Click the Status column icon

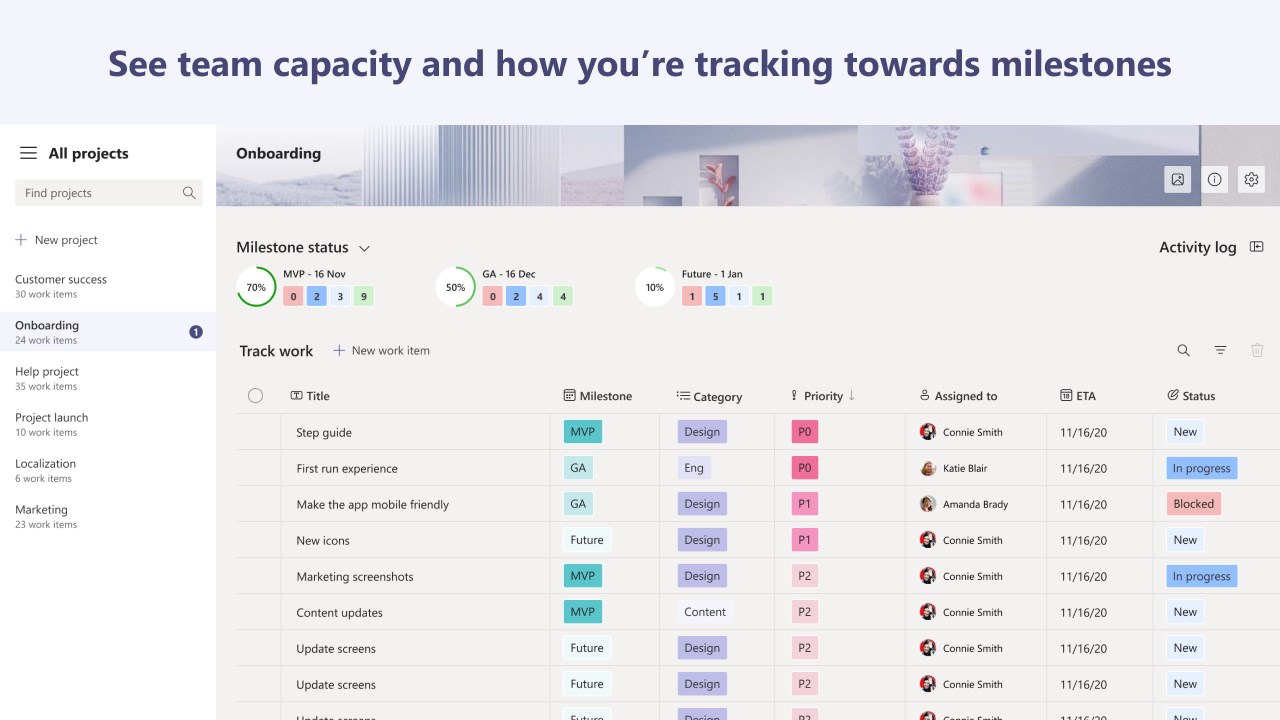[1173, 396]
